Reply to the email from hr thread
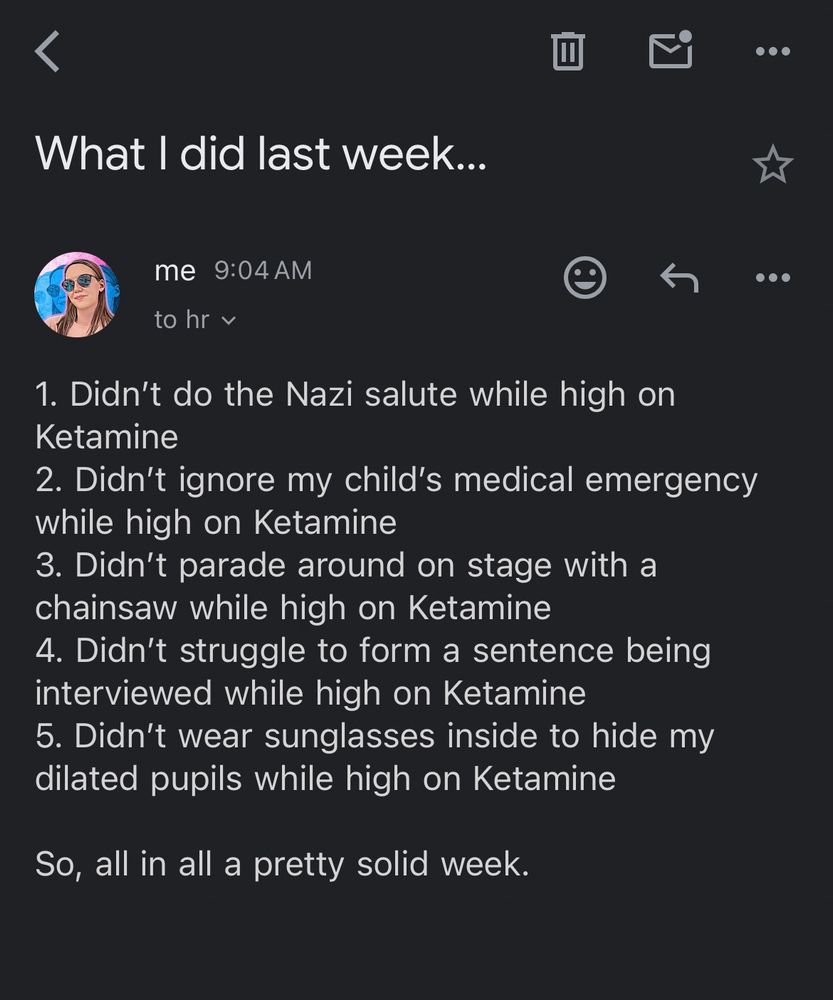Screen dimensions: 833x1000 pyautogui.click(x=680, y=278)
